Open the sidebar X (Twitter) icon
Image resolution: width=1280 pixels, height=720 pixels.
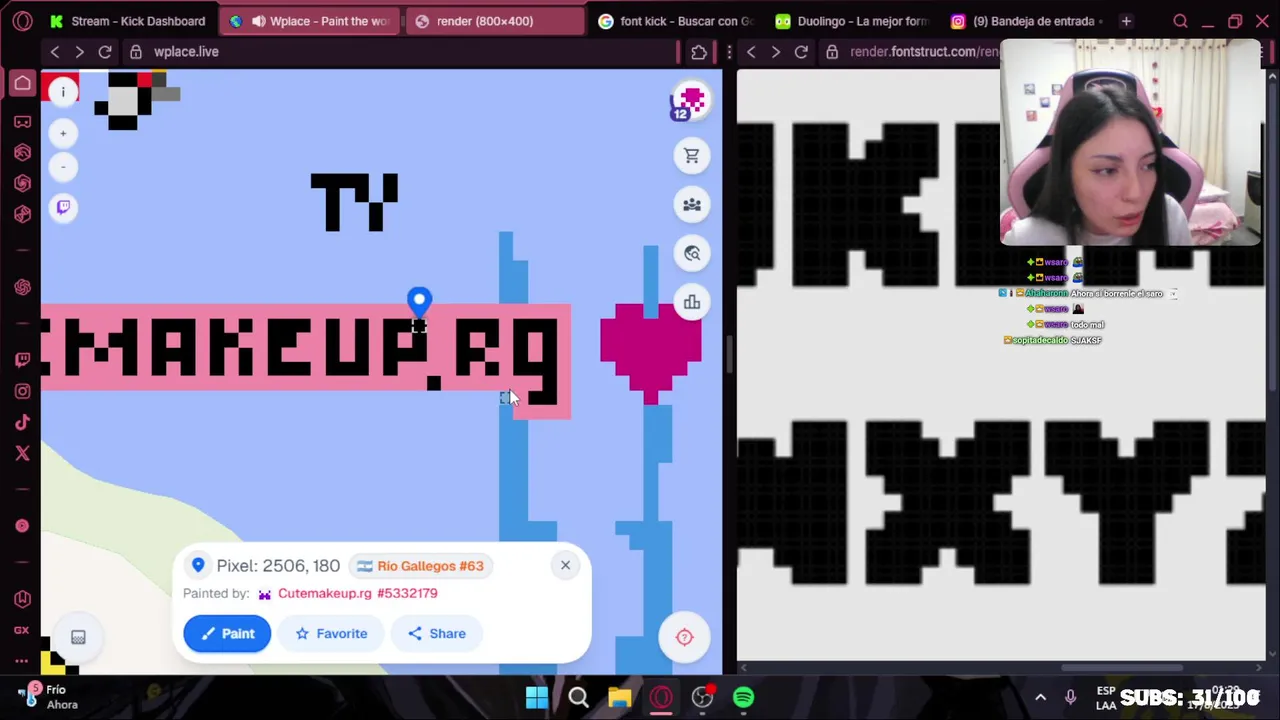coord(22,453)
